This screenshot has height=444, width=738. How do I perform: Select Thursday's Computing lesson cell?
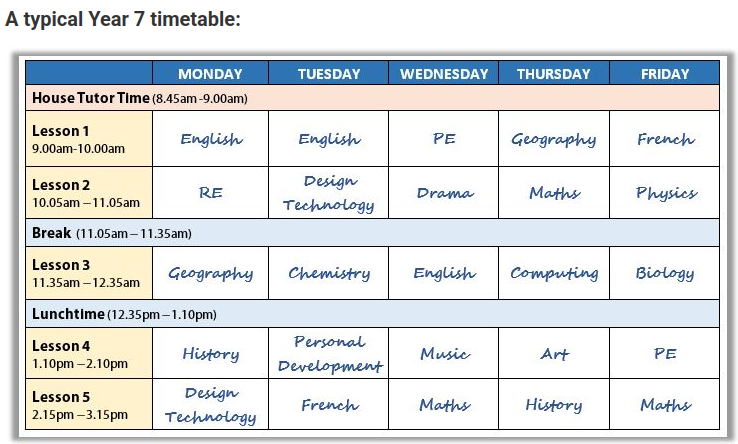tap(553, 273)
